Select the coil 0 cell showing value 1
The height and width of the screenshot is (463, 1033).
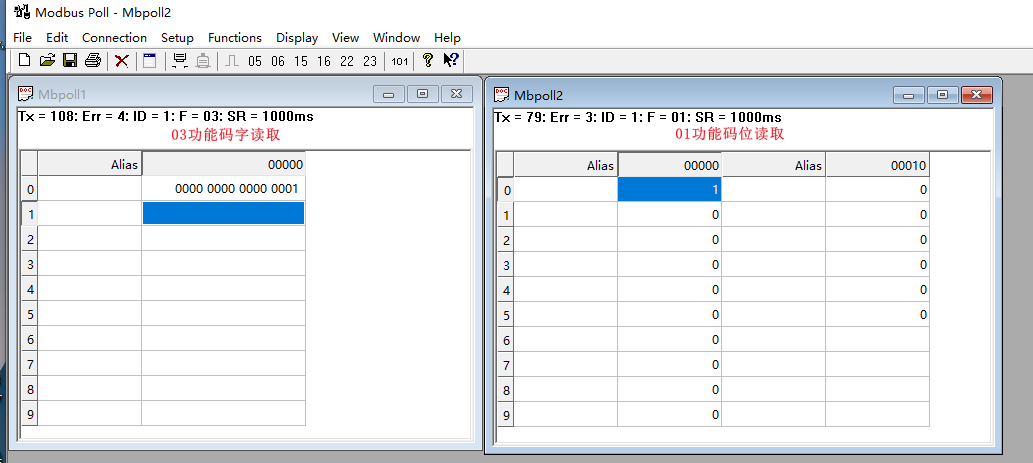(x=669, y=189)
